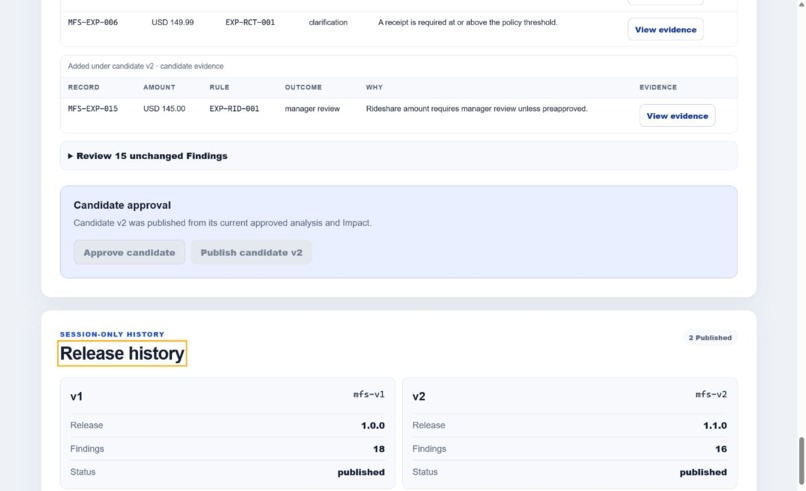Click the 2 Published badge
This screenshot has width=806, height=491.
pos(710,338)
